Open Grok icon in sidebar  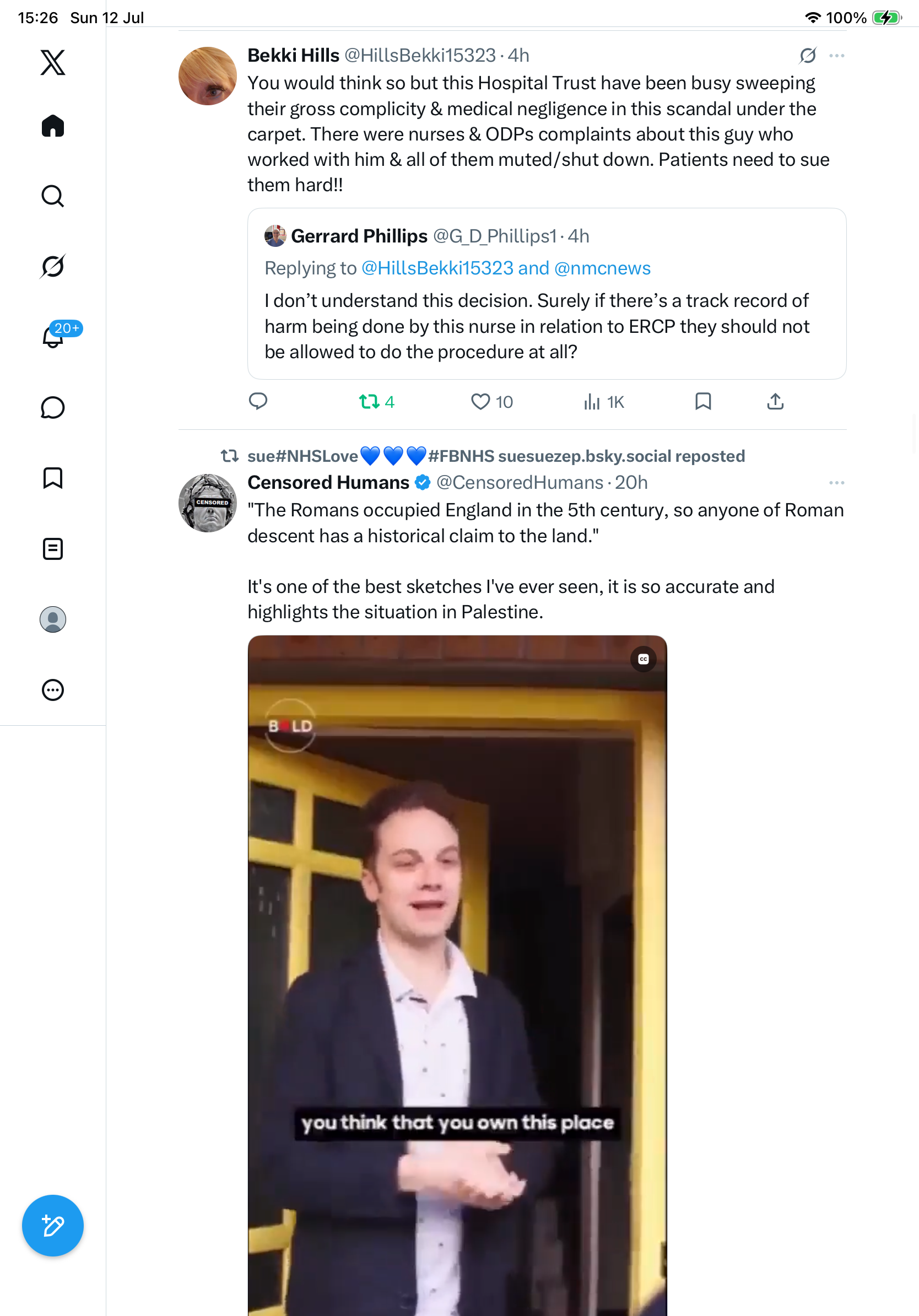click(x=53, y=266)
